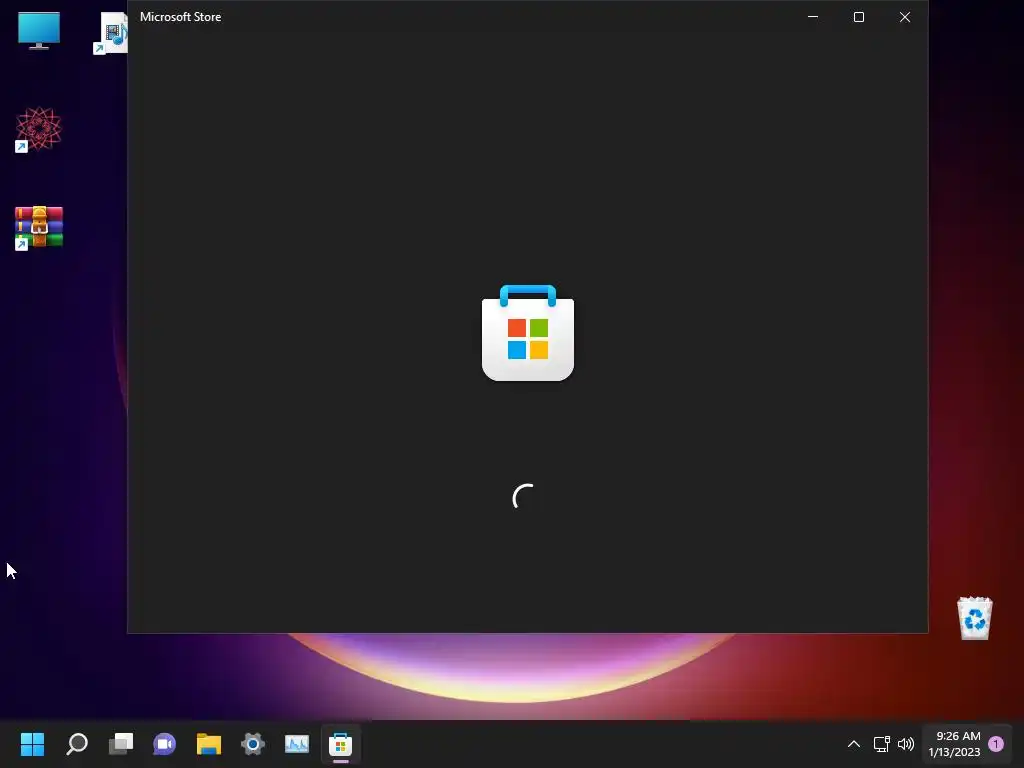Launch the Teams Chat taskbar icon
Image resolution: width=1024 pixels, height=768 pixels.
coord(165,744)
